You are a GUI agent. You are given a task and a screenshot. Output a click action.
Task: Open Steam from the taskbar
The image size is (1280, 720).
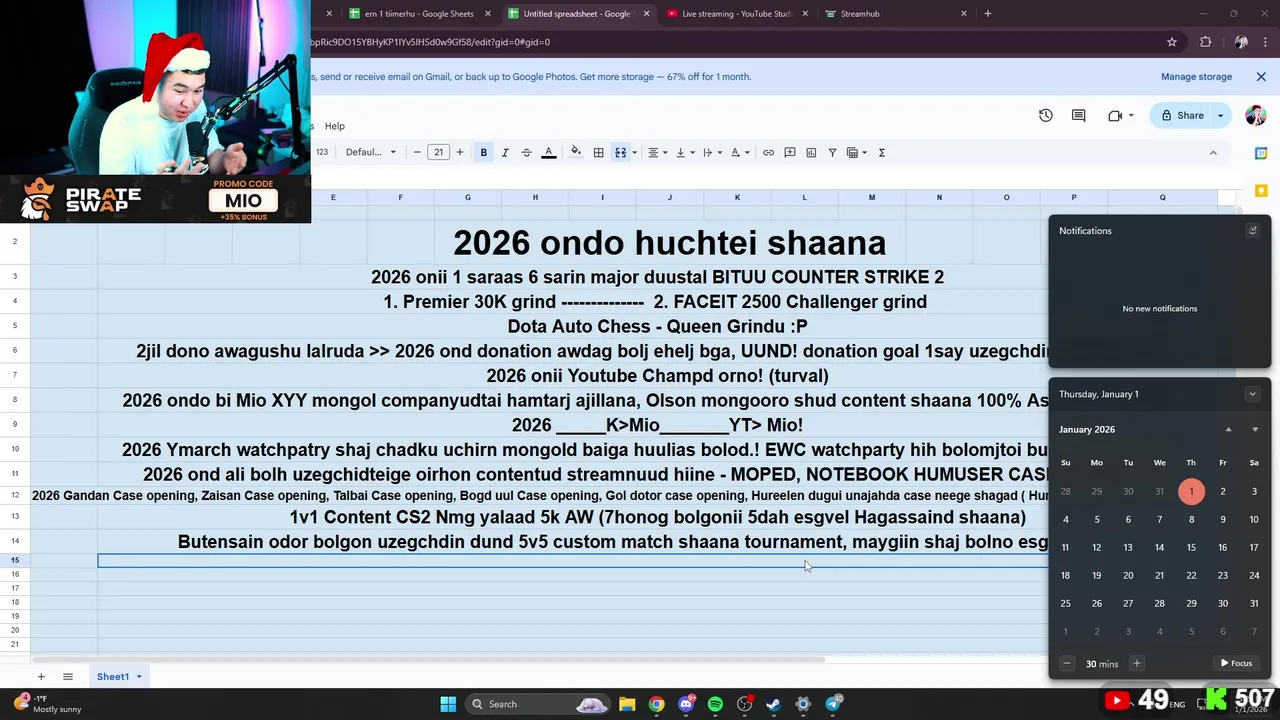pos(773,704)
